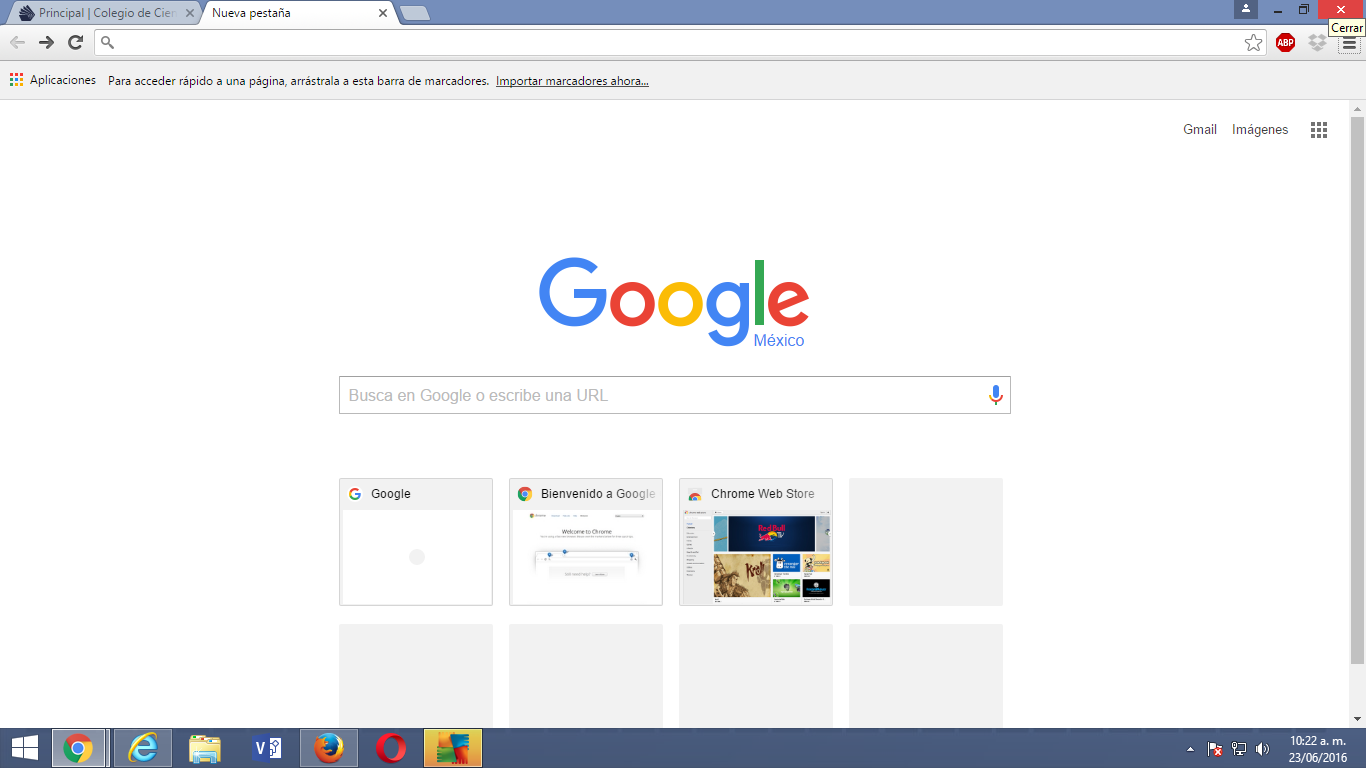Open the Bienvenido a Google thumbnail
The height and width of the screenshot is (768, 1366).
point(586,542)
